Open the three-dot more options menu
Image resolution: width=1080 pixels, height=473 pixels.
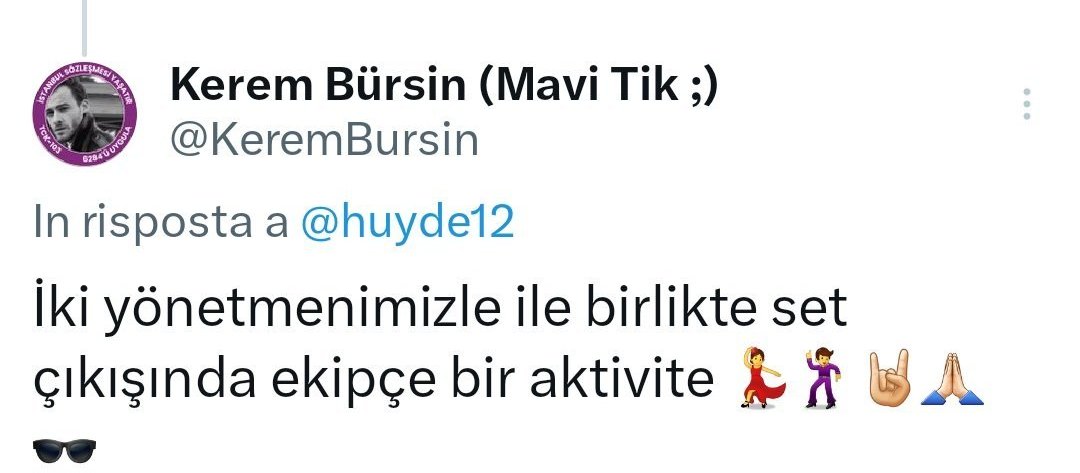pos(1026,104)
